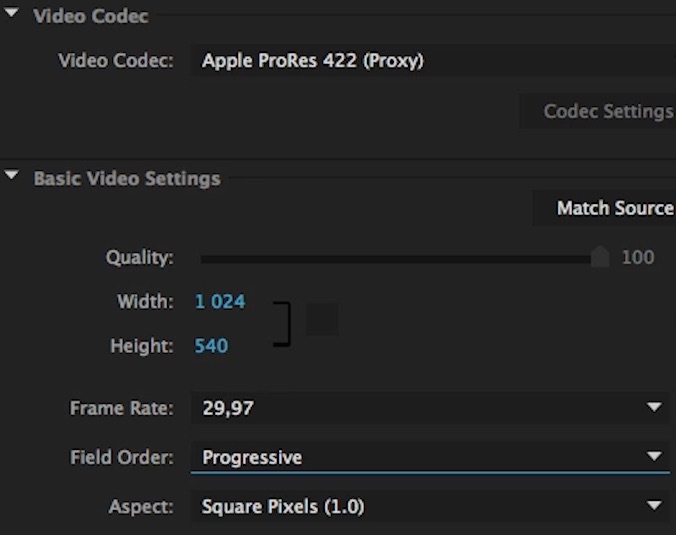Click the Quality slider handle
Screen dimensions: 676x535
point(599,258)
